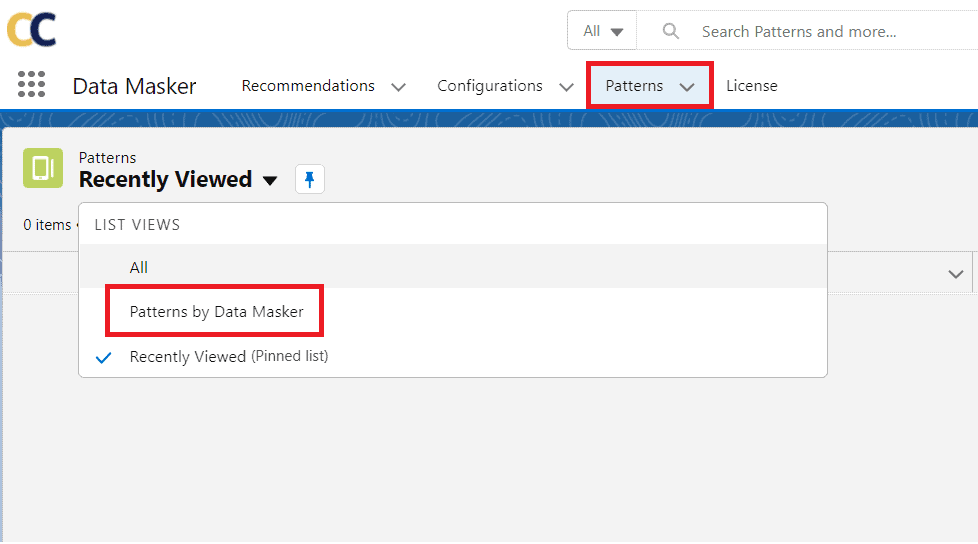Switch to the Recommendations tab
978x544 pixels.
[308, 86]
